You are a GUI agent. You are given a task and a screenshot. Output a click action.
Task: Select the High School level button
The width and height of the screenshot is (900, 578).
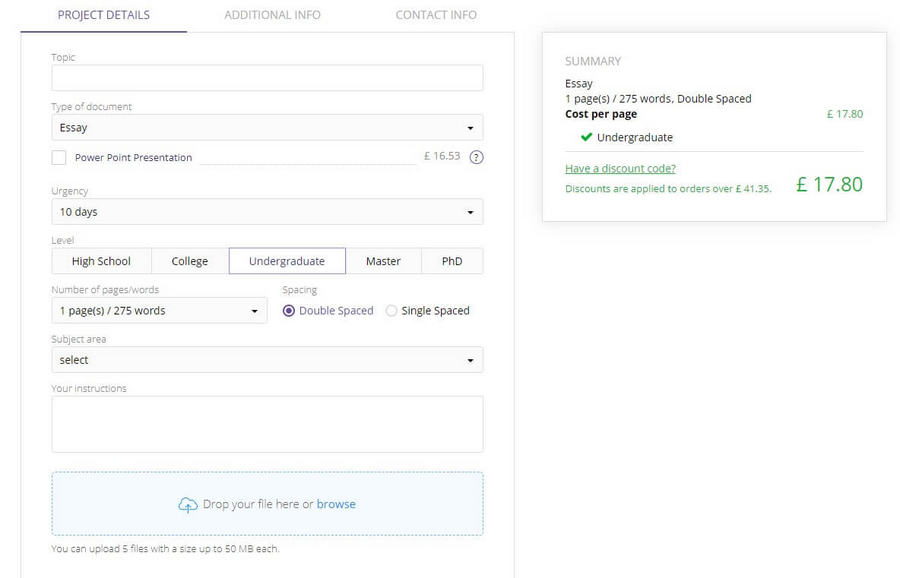[x=101, y=261]
